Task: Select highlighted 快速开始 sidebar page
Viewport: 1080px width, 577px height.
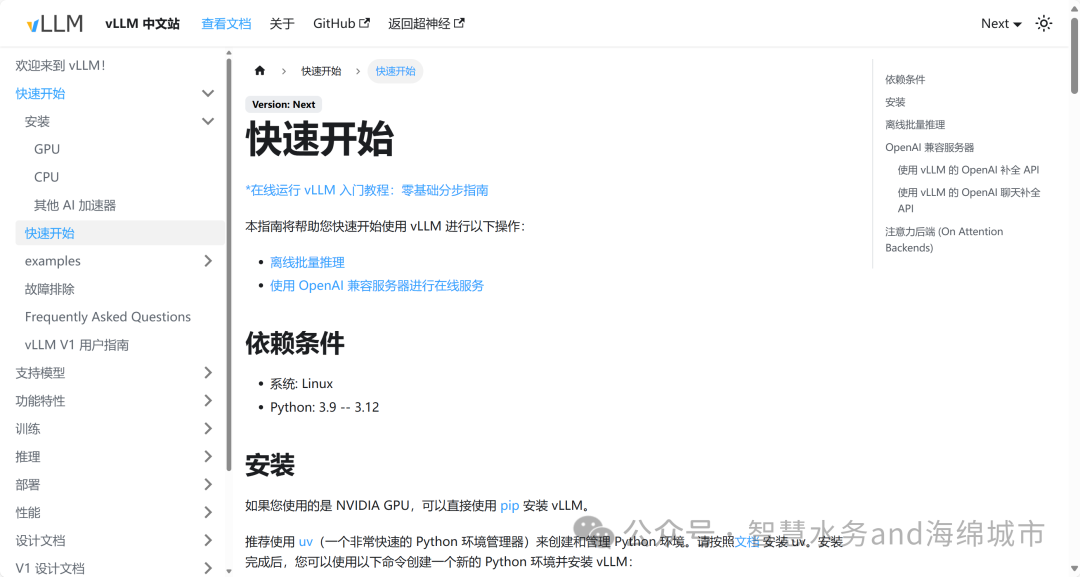Action: [120, 233]
